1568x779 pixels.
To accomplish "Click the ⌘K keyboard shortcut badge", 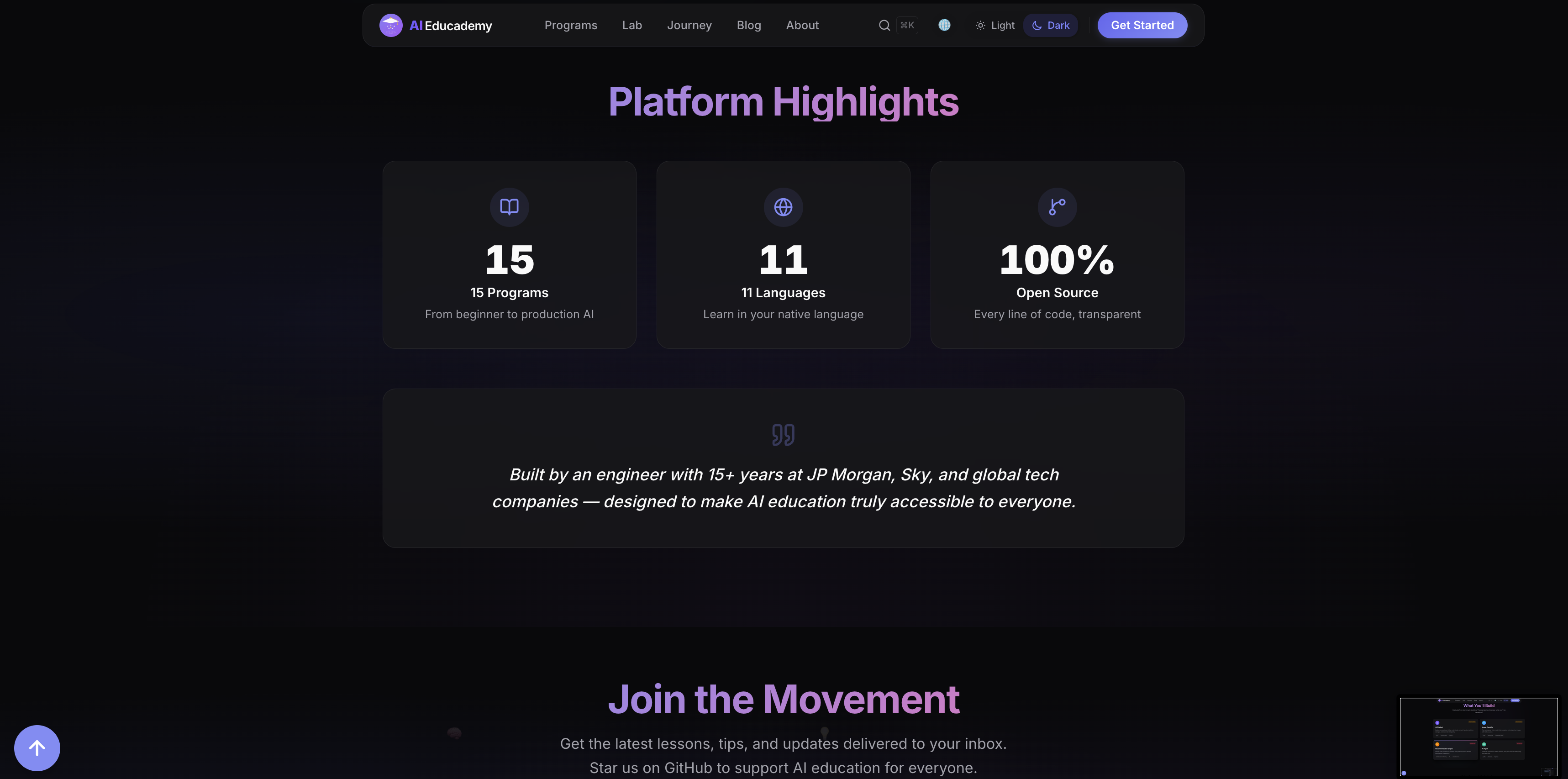I will 907,26.
